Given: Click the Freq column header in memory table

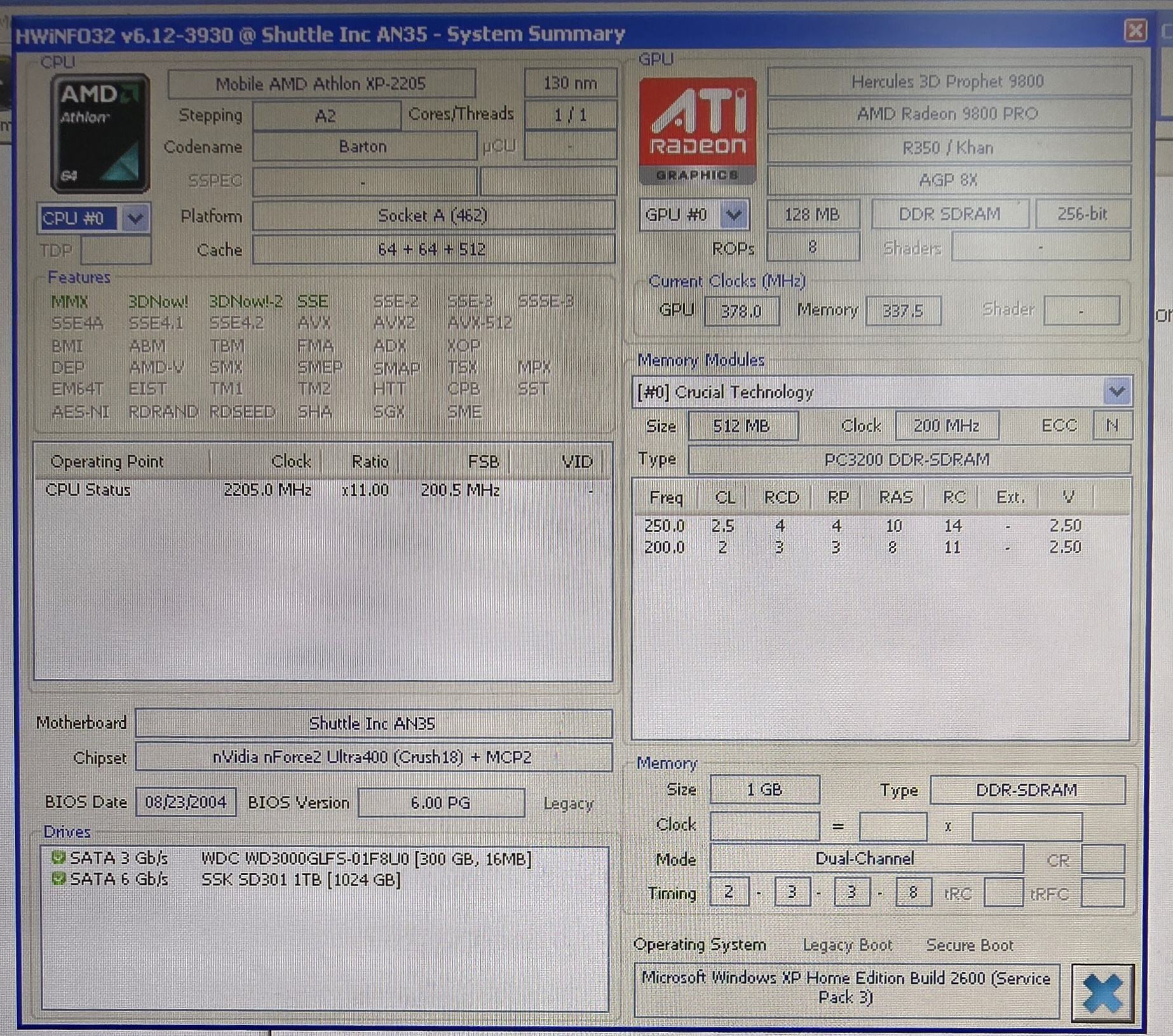Looking at the screenshot, I should click(666, 497).
